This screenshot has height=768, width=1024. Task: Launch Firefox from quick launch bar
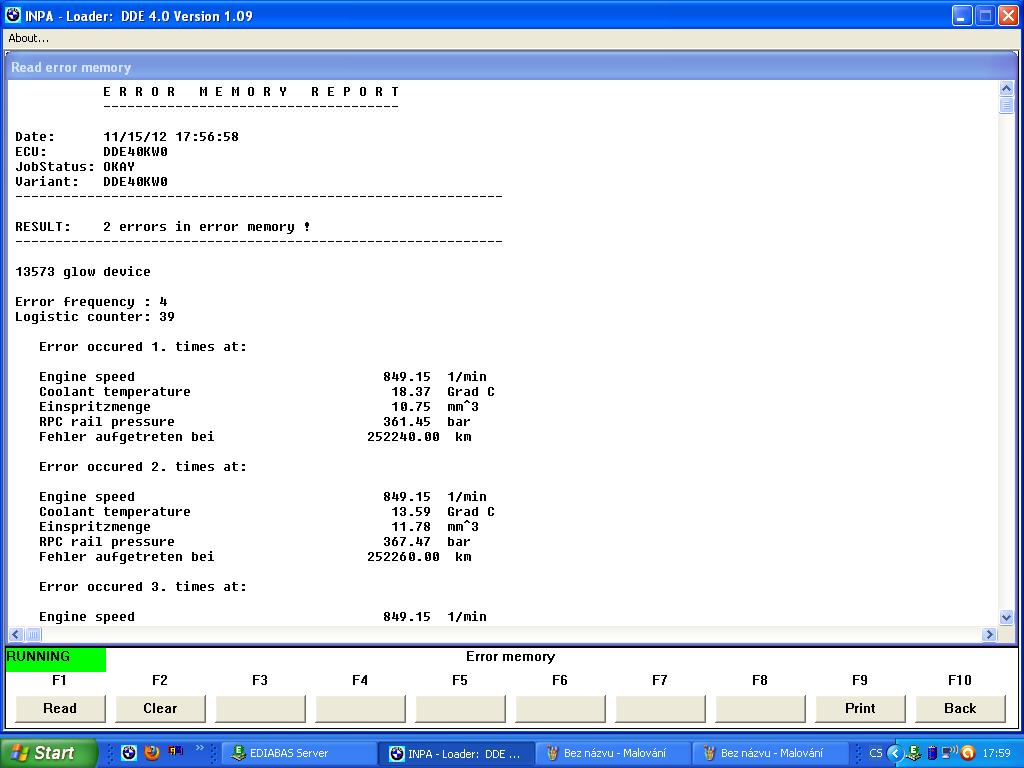pos(152,753)
